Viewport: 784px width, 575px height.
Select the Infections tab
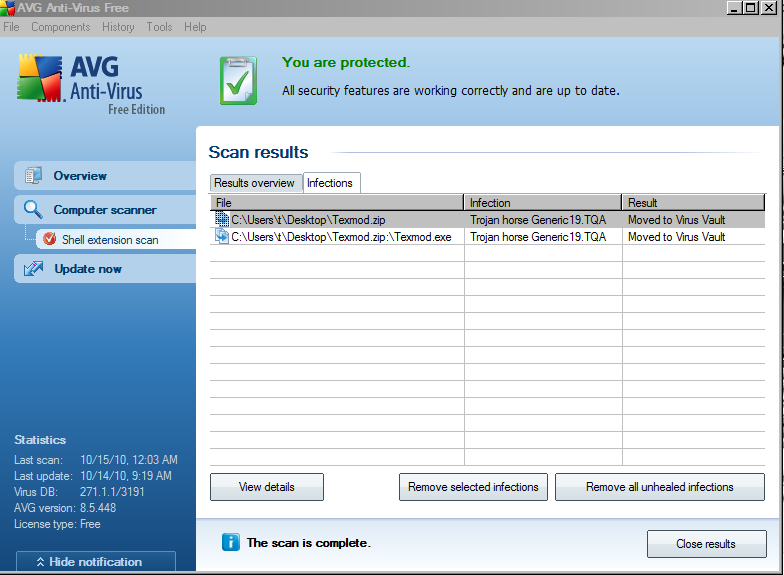pyautogui.click(x=330, y=183)
